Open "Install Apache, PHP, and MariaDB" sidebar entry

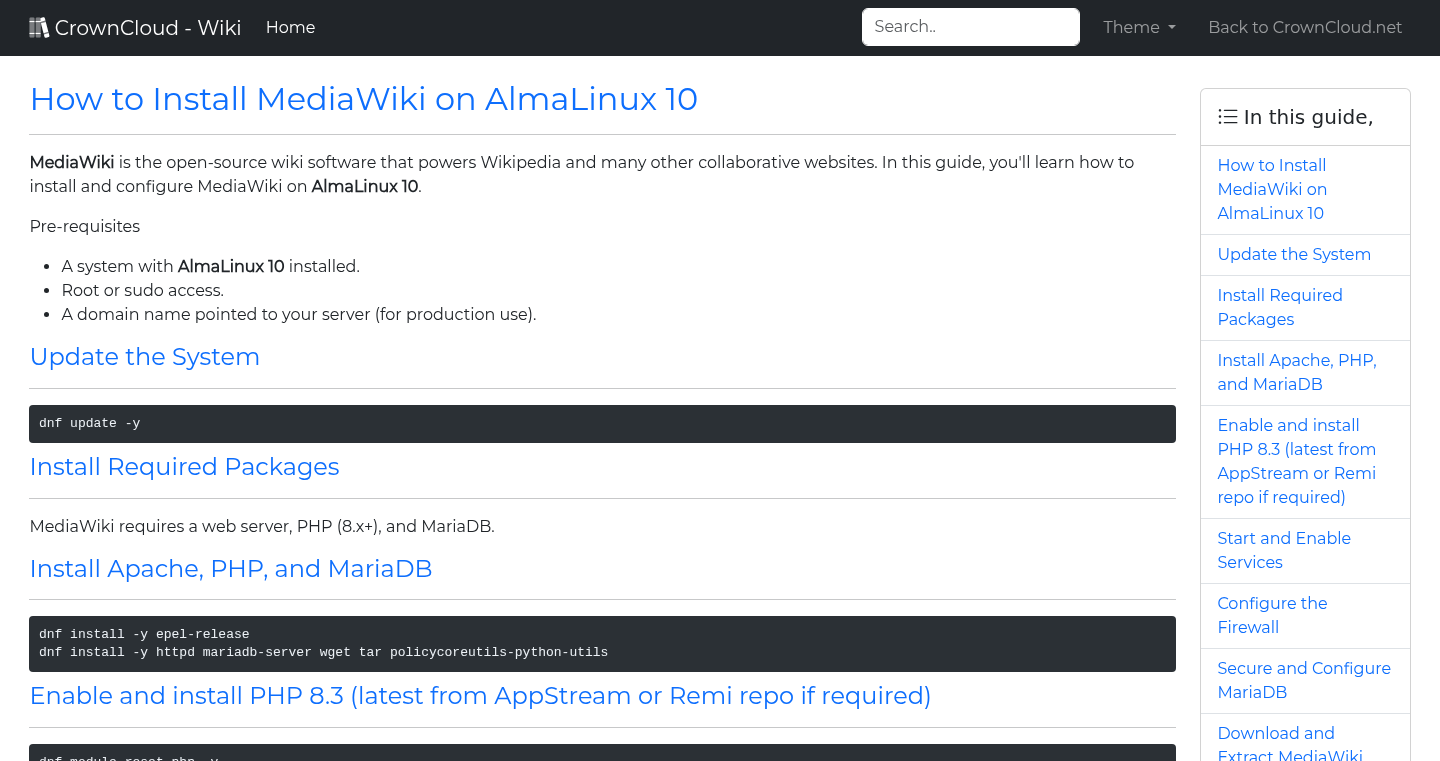[x=1296, y=371]
